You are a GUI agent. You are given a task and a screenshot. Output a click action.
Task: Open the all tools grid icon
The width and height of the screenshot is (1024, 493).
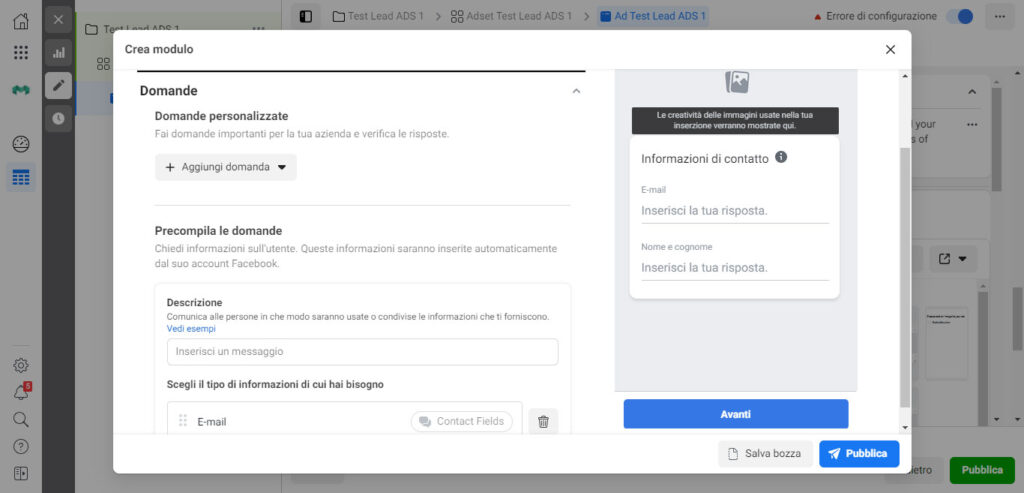pos(21,52)
